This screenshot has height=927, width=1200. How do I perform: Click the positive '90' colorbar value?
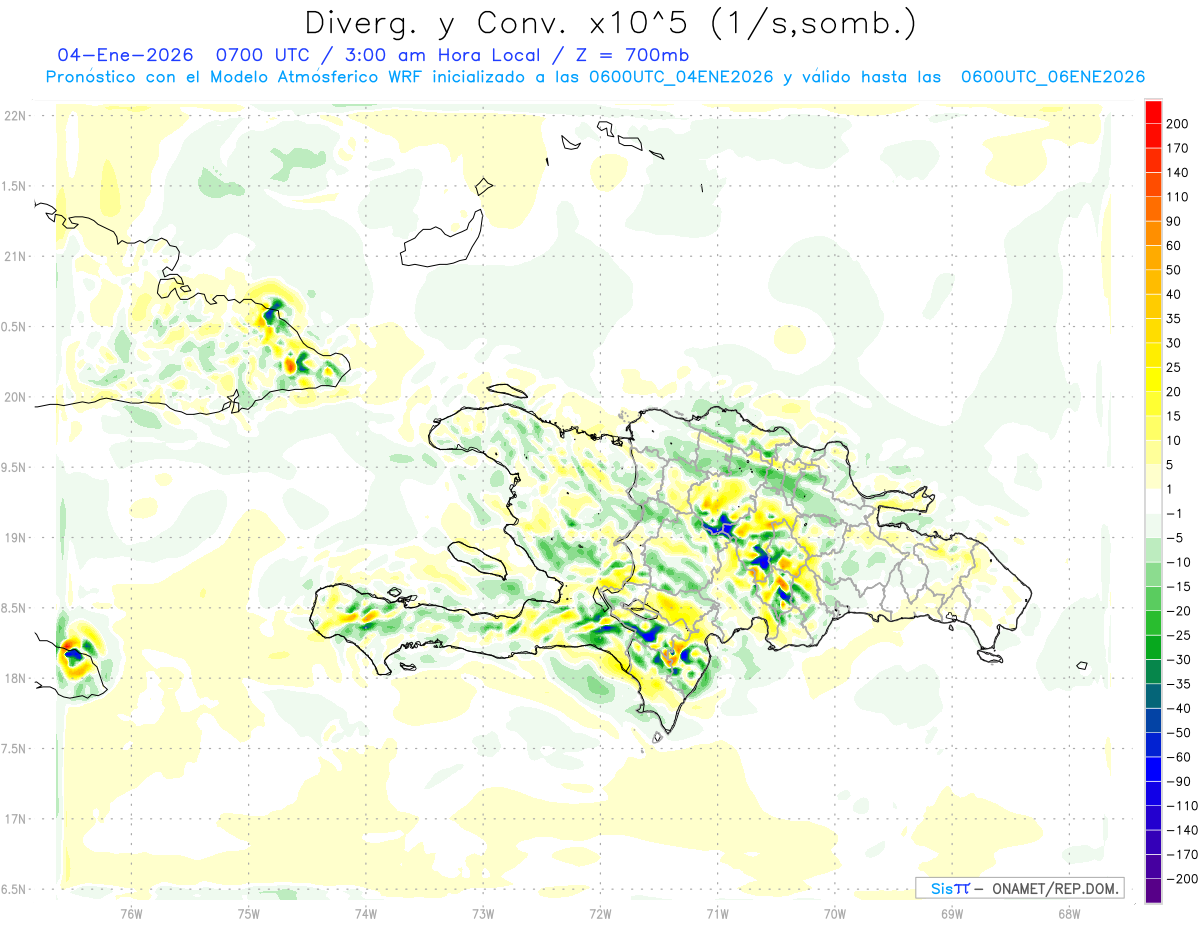[1174, 221]
